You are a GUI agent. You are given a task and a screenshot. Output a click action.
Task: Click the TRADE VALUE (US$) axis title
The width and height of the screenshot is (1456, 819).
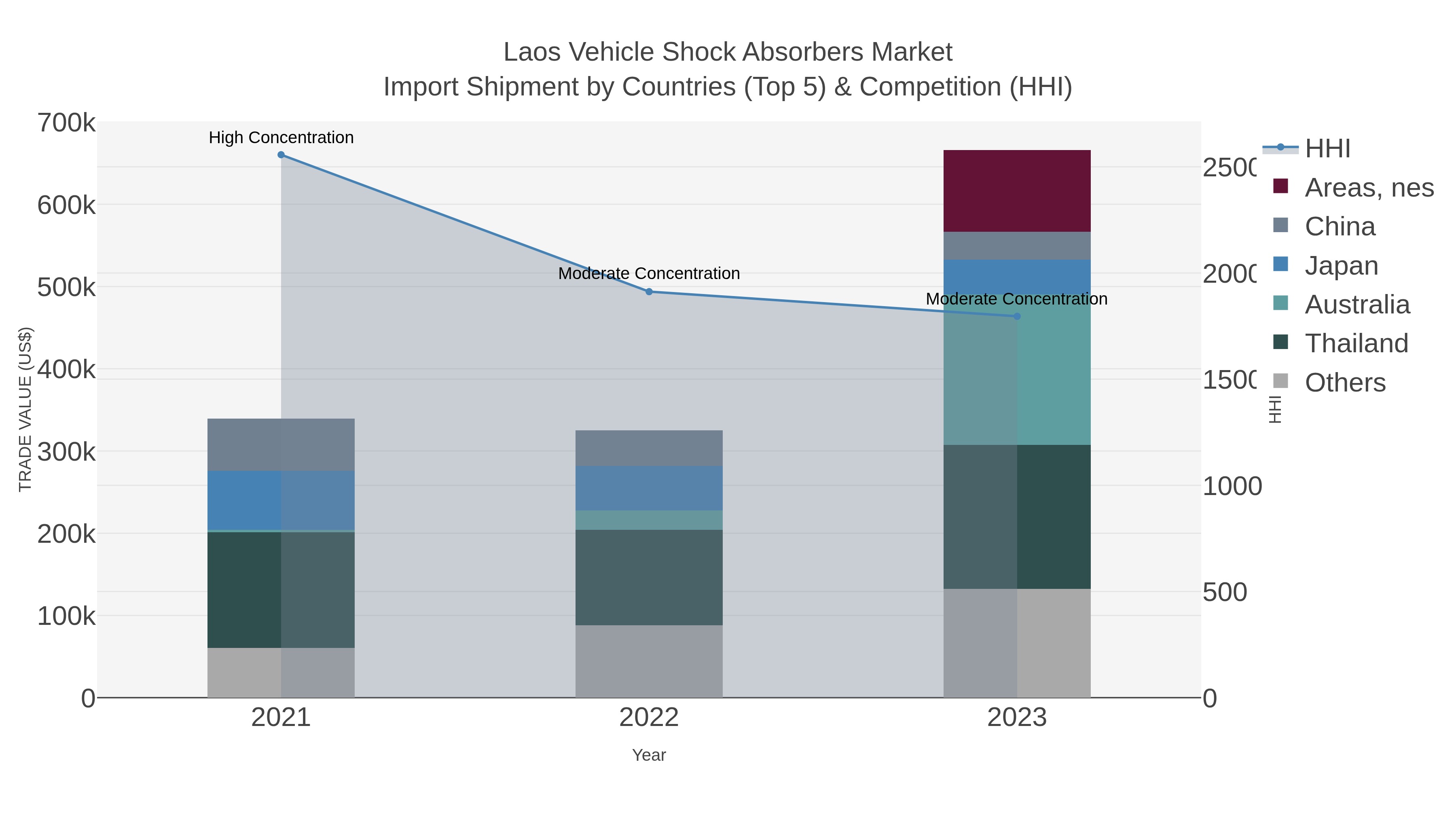tap(25, 409)
